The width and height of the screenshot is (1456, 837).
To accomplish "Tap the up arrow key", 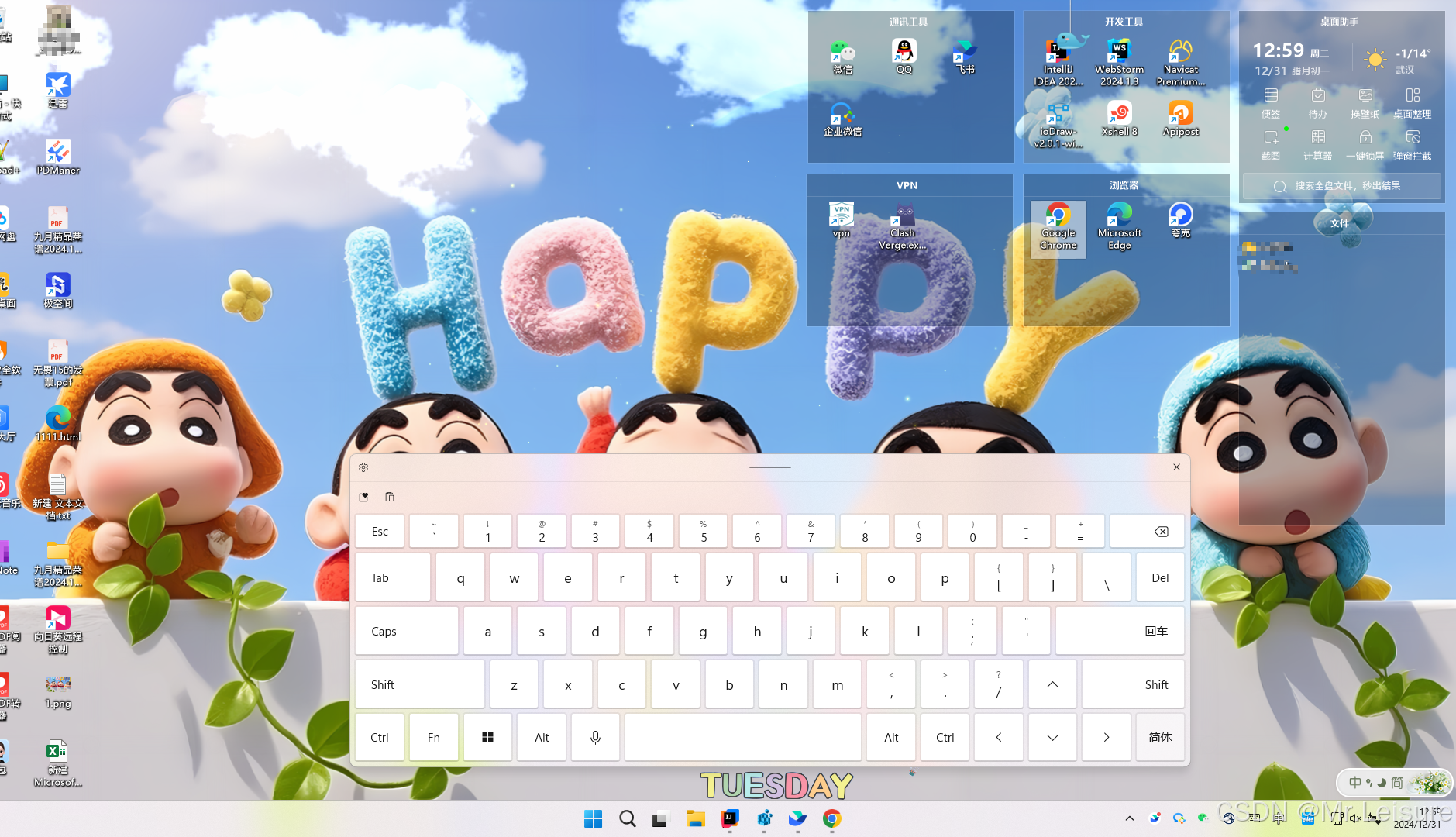I will coord(1052,684).
